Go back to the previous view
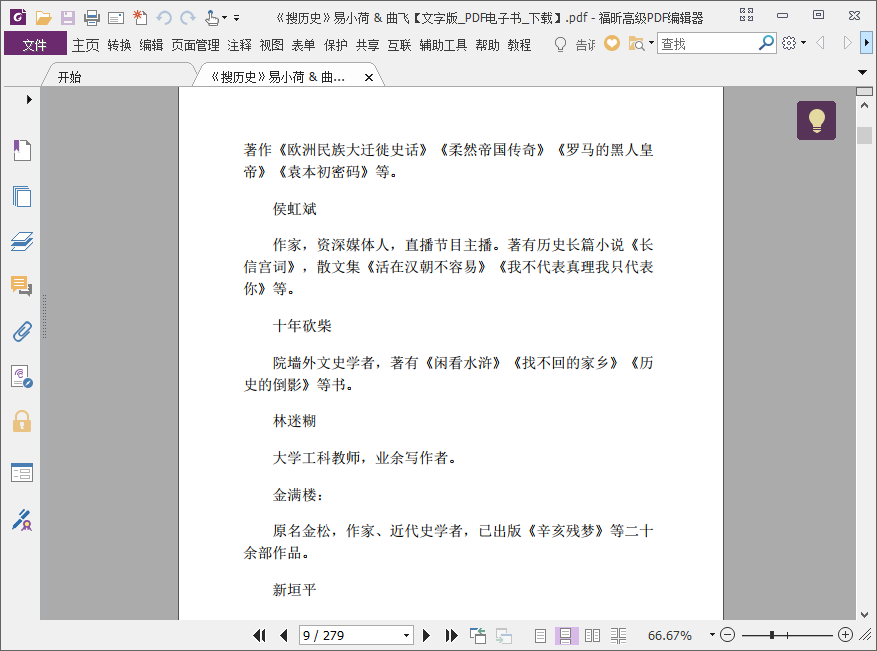The height and width of the screenshot is (651, 877). tap(478, 635)
